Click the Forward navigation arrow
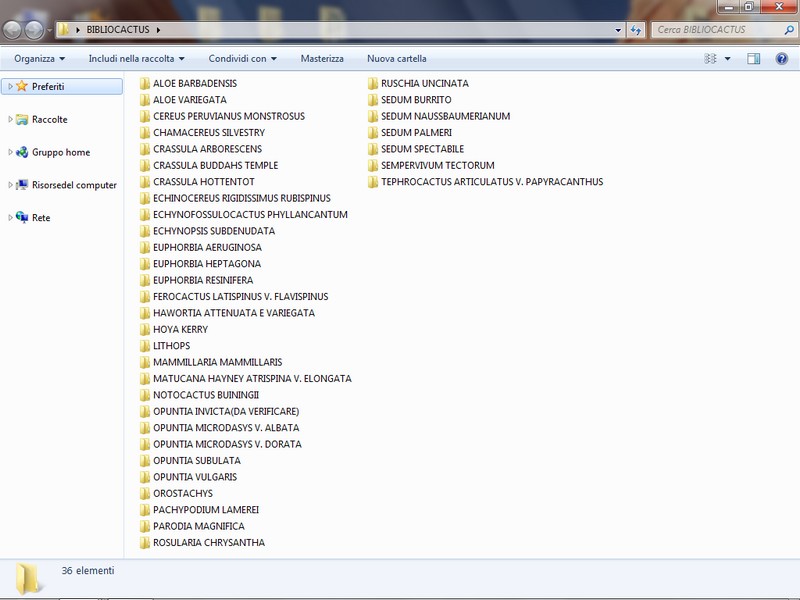Viewport: 800px width, 600px height. pos(34,30)
